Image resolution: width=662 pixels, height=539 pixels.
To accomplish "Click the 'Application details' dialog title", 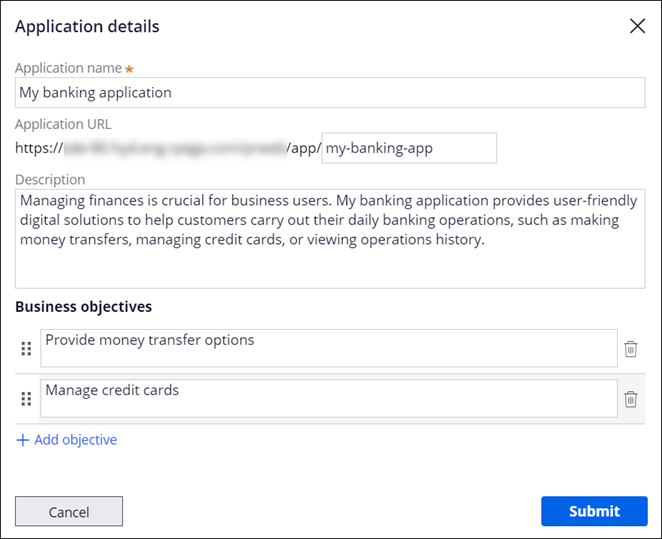I will tap(87, 27).
